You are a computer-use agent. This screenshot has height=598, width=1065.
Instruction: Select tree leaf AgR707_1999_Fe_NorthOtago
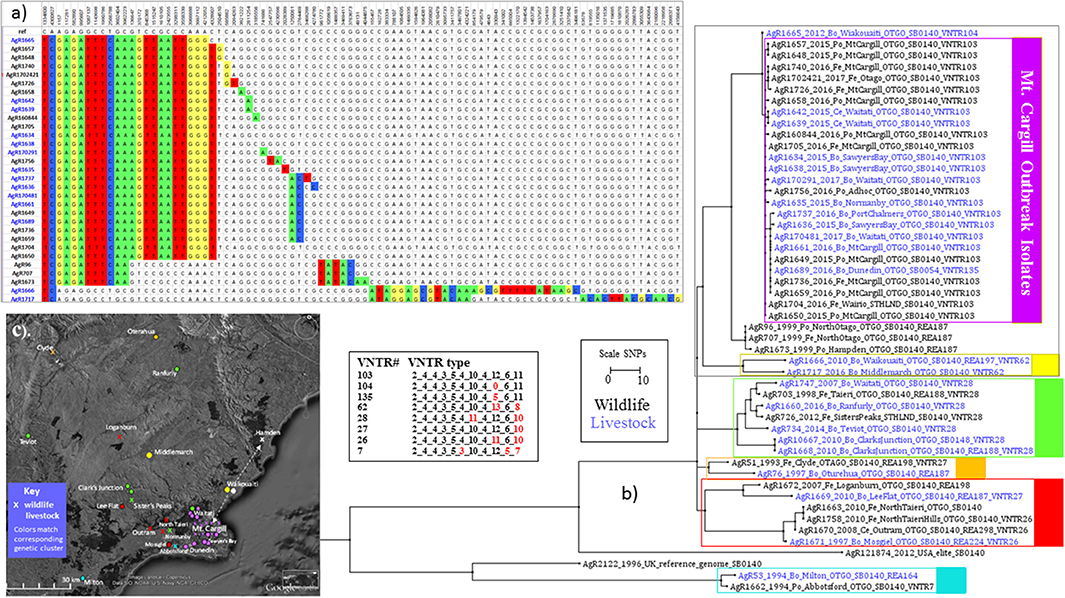[848, 337]
